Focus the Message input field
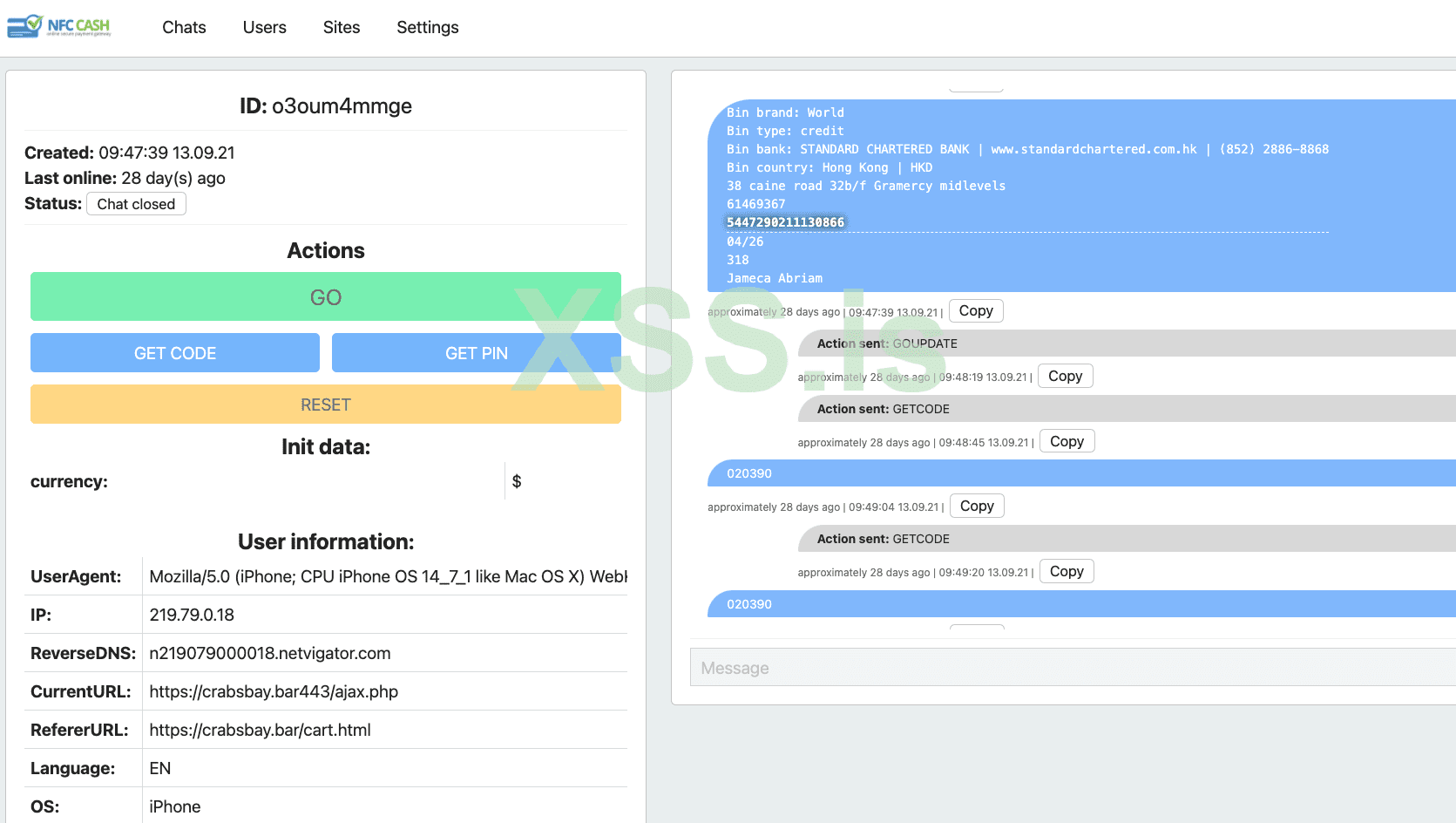Viewport: 1456px width, 823px height. [x=1072, y=668]
